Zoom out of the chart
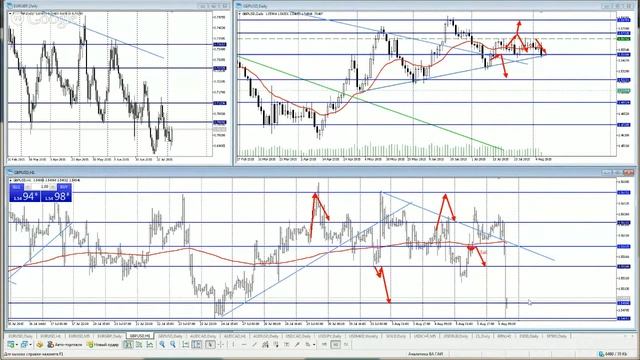Image resolution: width=640 pixels, height=360 pixels. point(173,345)
